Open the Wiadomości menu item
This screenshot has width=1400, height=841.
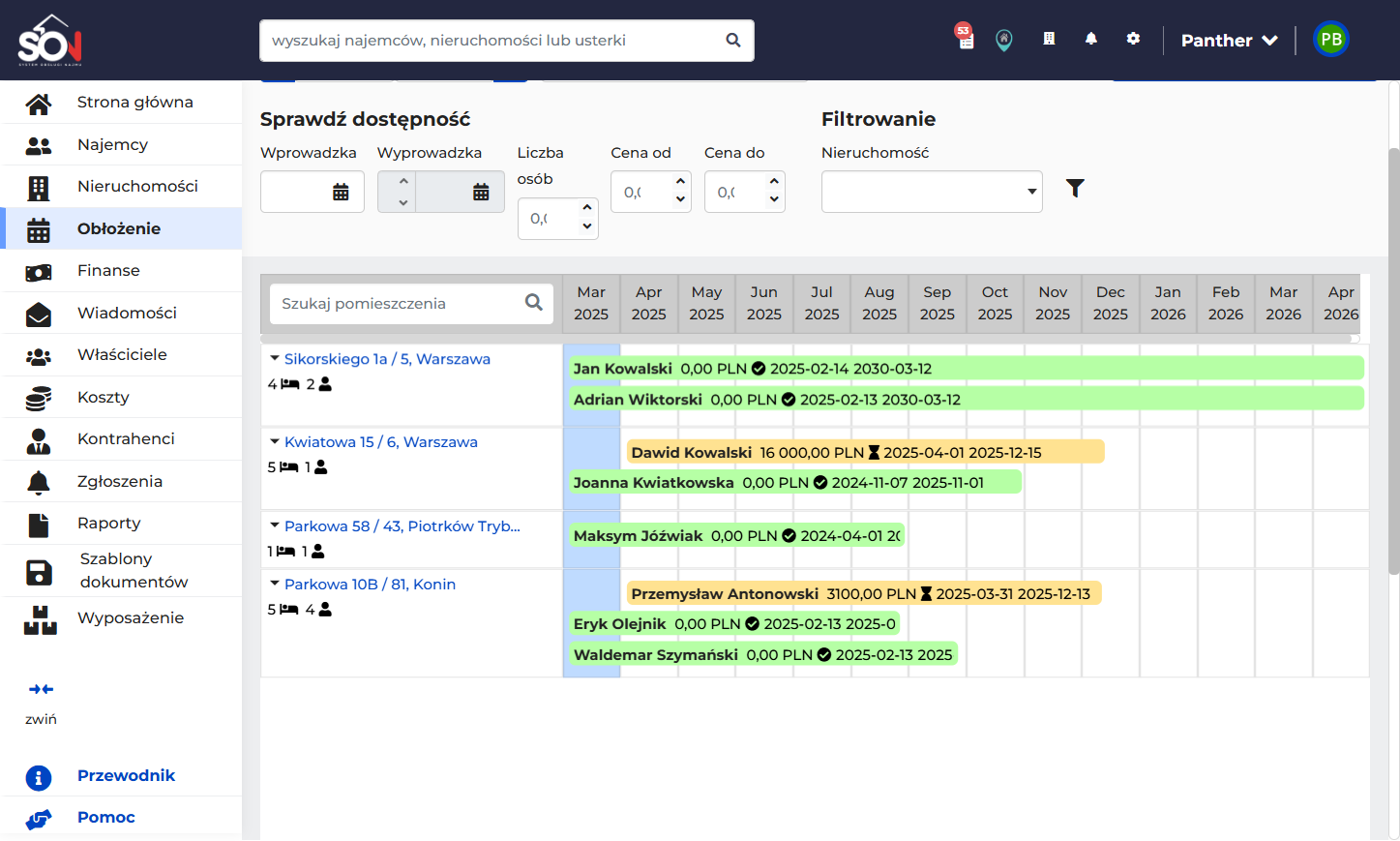click(x=121, y=314)
